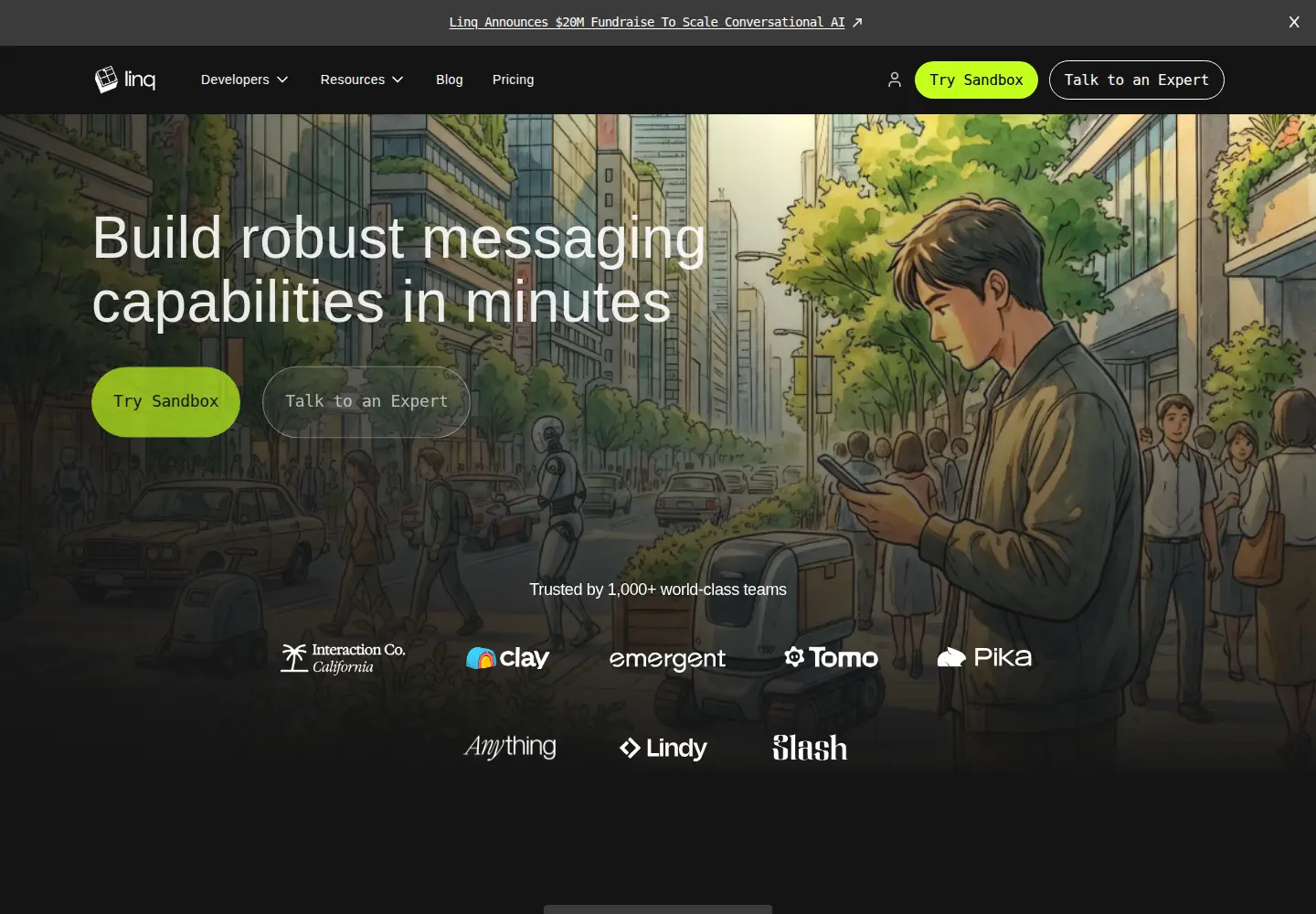Screen dimensions: 1316x914
Task: Expand the Resources dropdown menu
Action: (x=362, y=80)
